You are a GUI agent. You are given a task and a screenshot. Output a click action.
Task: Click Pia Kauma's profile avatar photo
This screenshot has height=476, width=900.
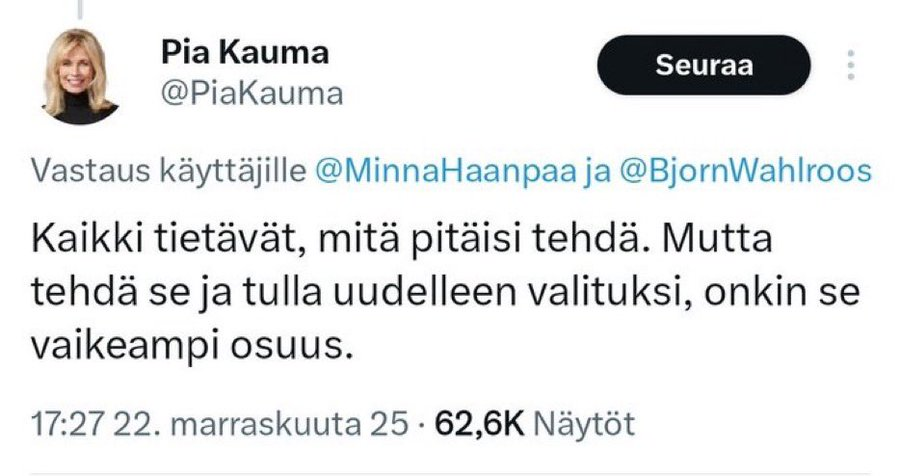pos(81,76)
